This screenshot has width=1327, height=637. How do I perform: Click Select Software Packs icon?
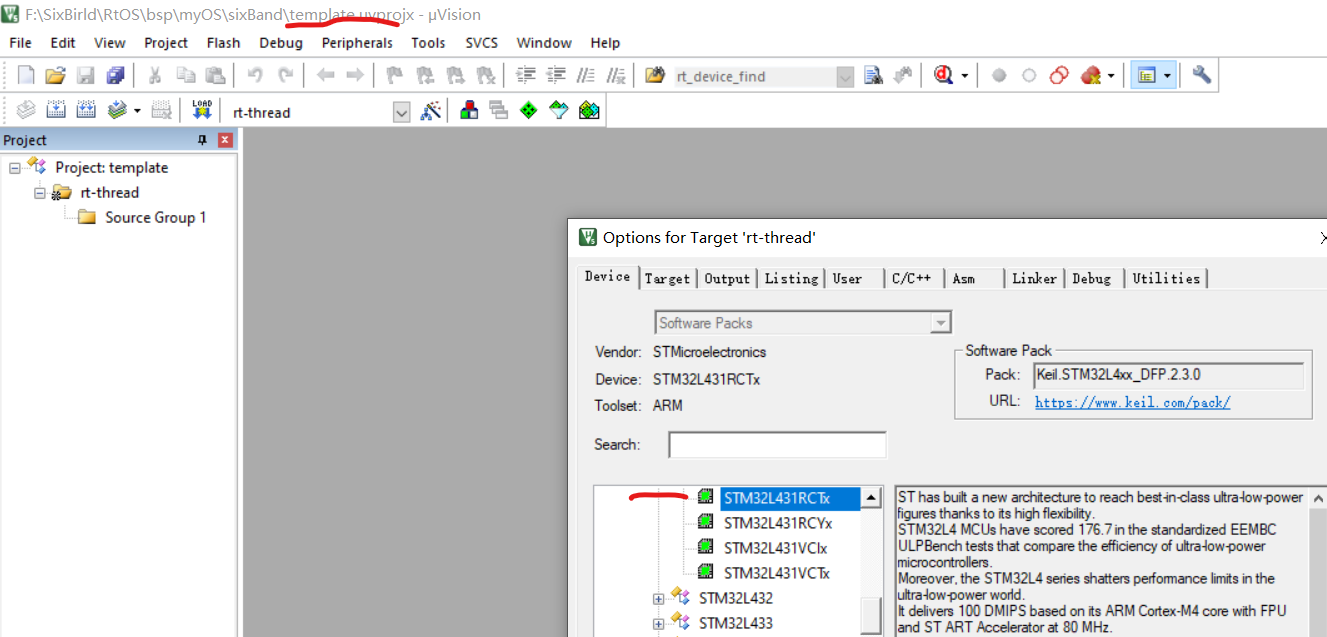tap(559, 111)
